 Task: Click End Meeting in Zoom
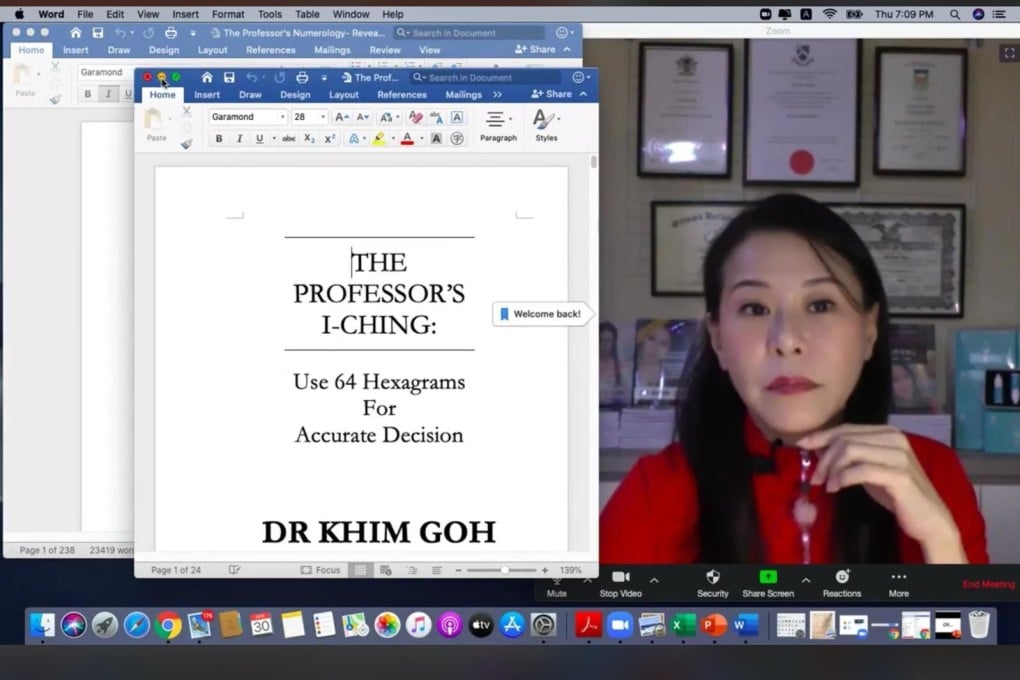pos(988,584)
